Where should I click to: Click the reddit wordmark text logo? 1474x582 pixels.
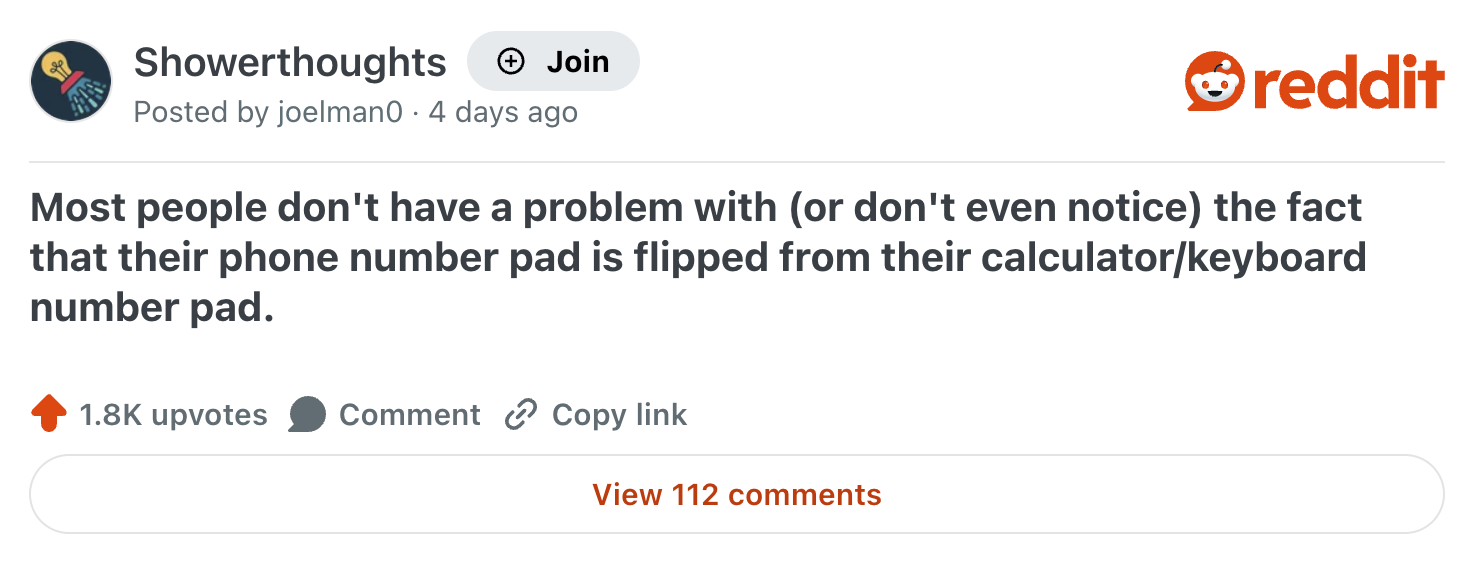[x=1347, y=82]
